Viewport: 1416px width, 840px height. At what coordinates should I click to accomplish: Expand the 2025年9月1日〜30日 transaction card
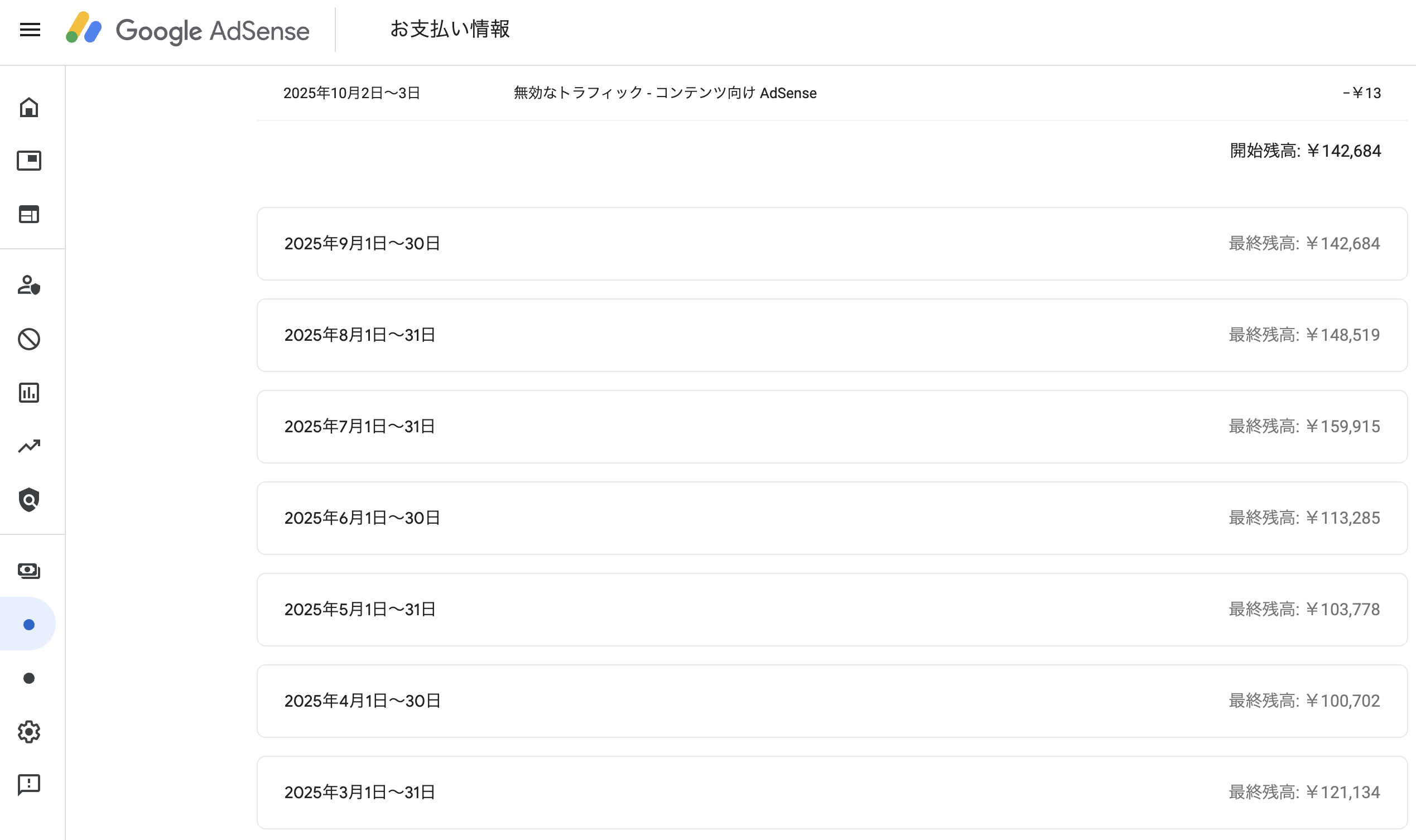tap(831, 243)
